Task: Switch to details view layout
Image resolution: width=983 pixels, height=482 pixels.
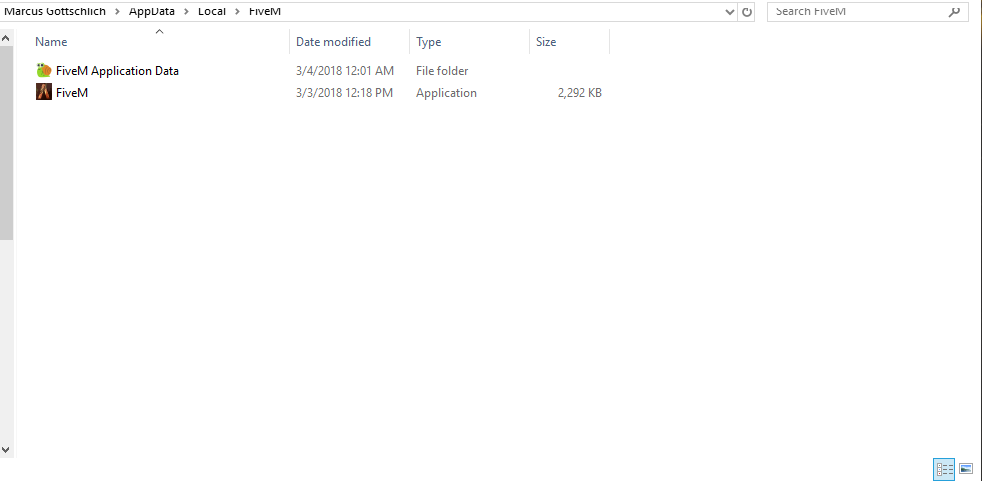Action: coord(944,469)
